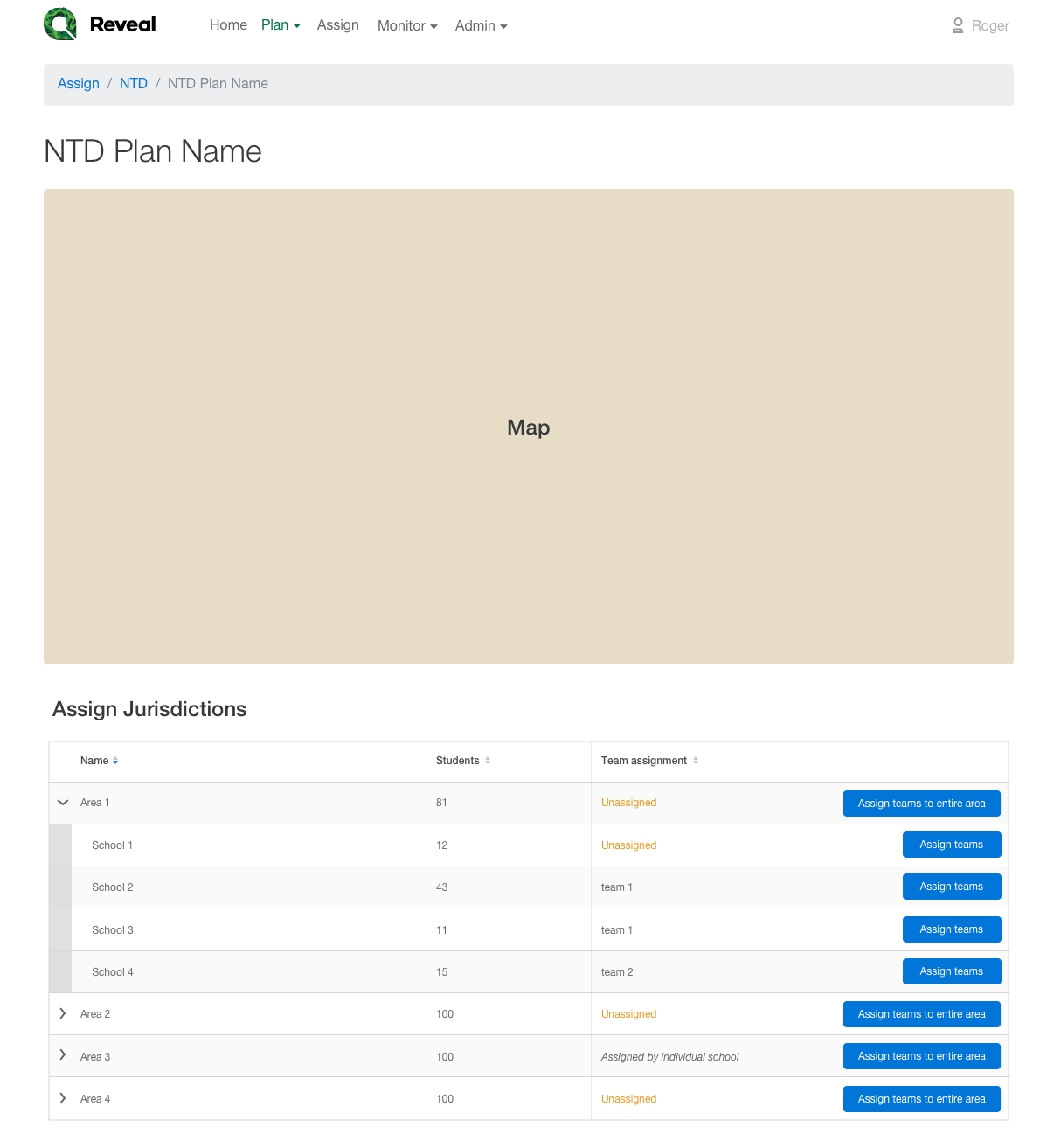Viewport: 1054px width, 1148px height.
Task: Select the user profile icon next to Roger
Action: [957, 25]
